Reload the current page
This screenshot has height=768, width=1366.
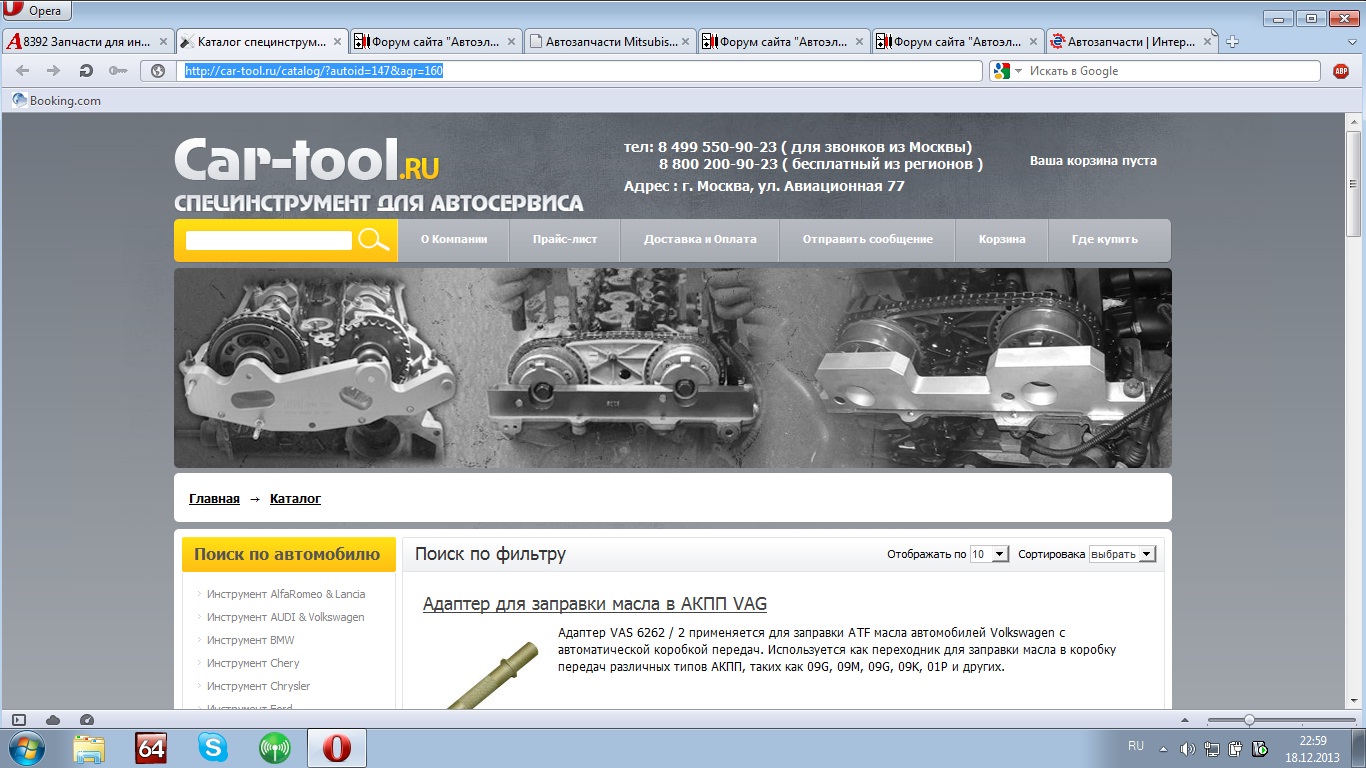pos(86,71)
